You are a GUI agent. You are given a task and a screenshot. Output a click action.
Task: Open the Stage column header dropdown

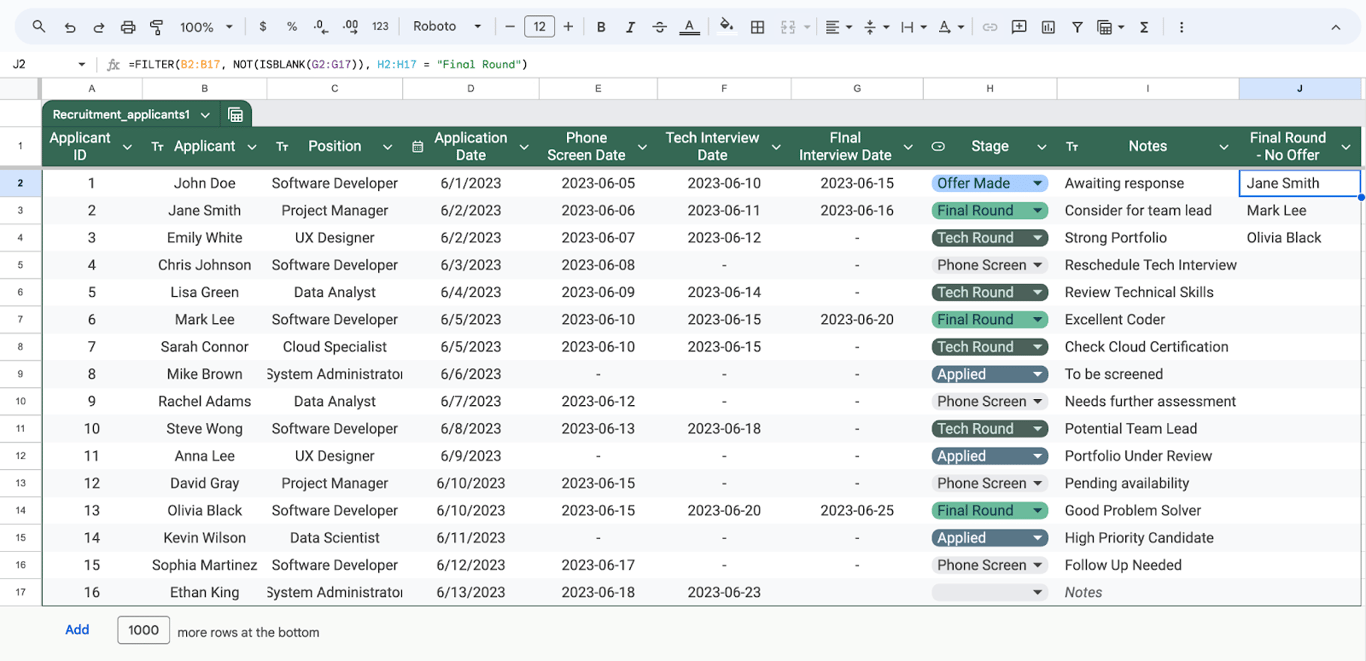1041,147
